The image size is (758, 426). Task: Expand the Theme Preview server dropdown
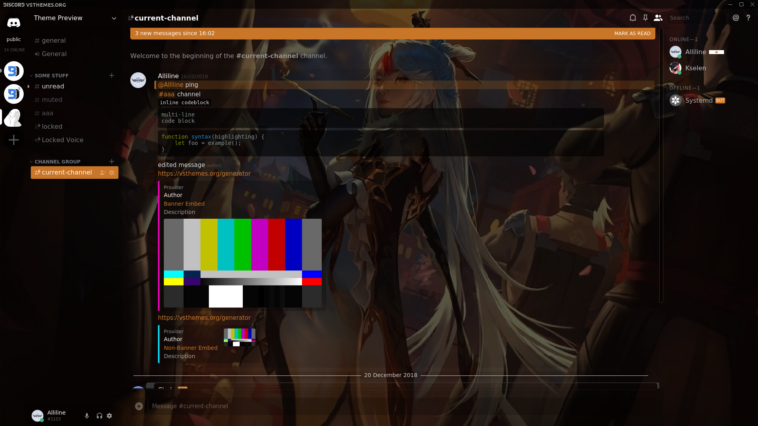[x=114, y=18]
